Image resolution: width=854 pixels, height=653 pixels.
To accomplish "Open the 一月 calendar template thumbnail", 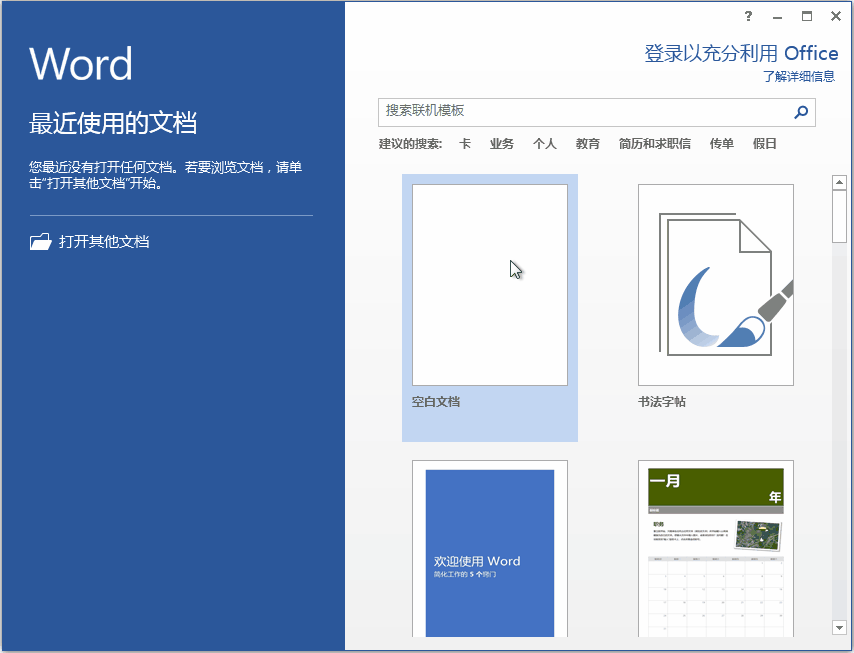I will pyautogui.click(x=716, y=548).
